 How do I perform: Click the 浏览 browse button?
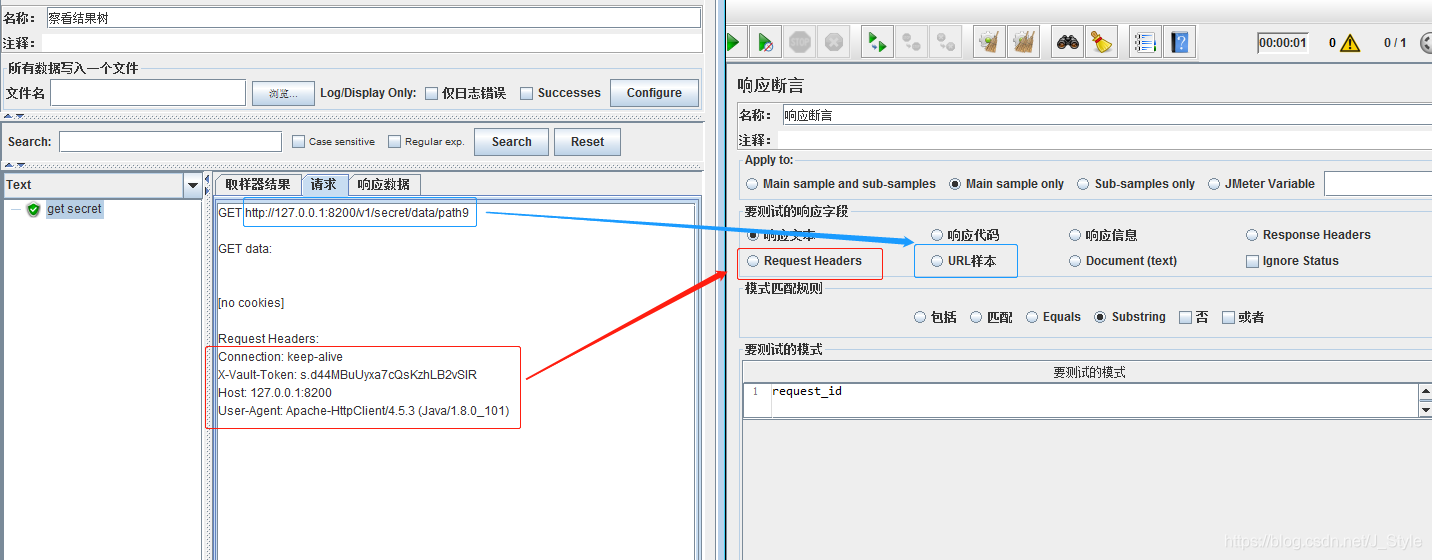pyautogui.click(x=283, y=93)
